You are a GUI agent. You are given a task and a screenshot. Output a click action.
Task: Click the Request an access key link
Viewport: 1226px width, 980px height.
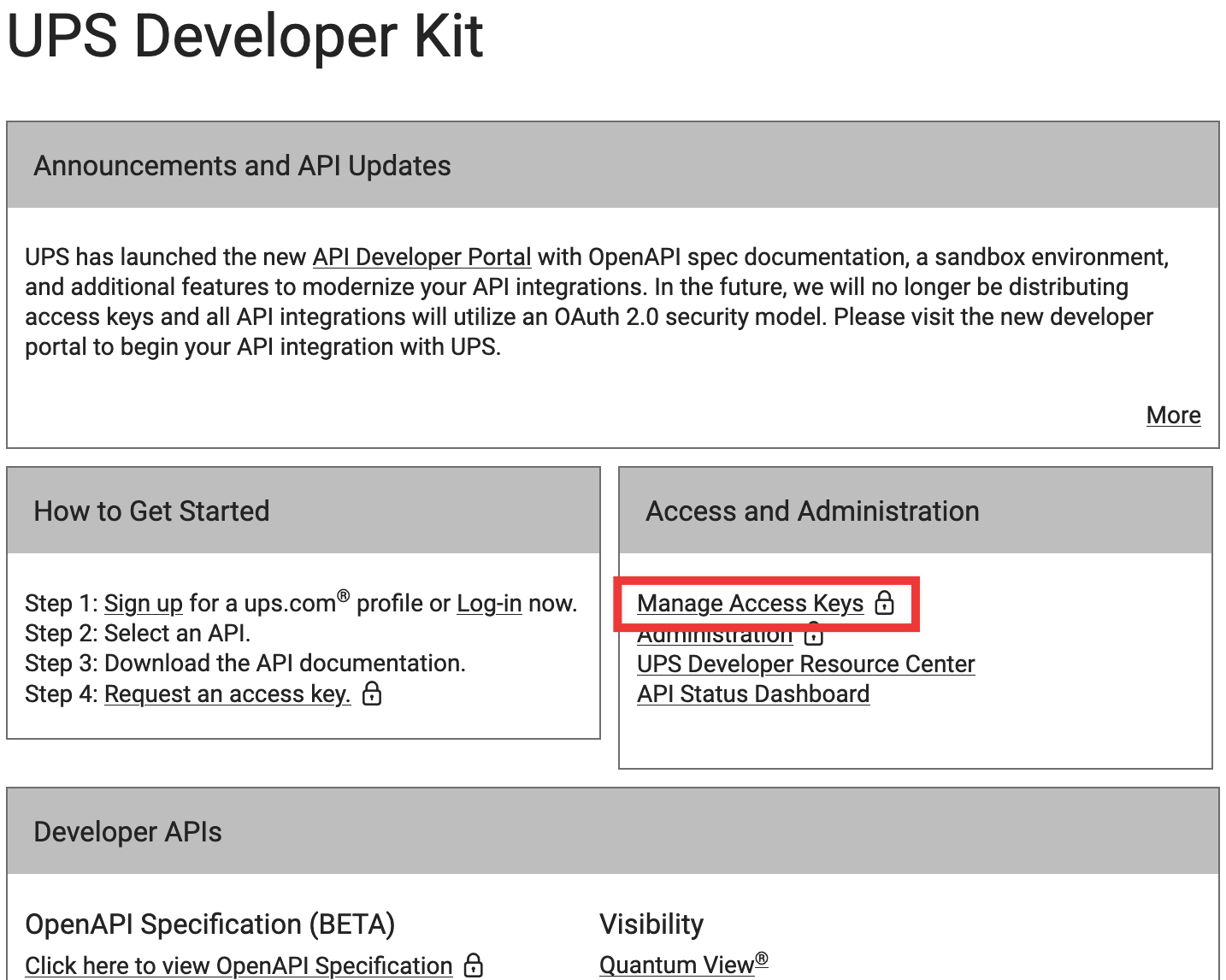(227, 694)
